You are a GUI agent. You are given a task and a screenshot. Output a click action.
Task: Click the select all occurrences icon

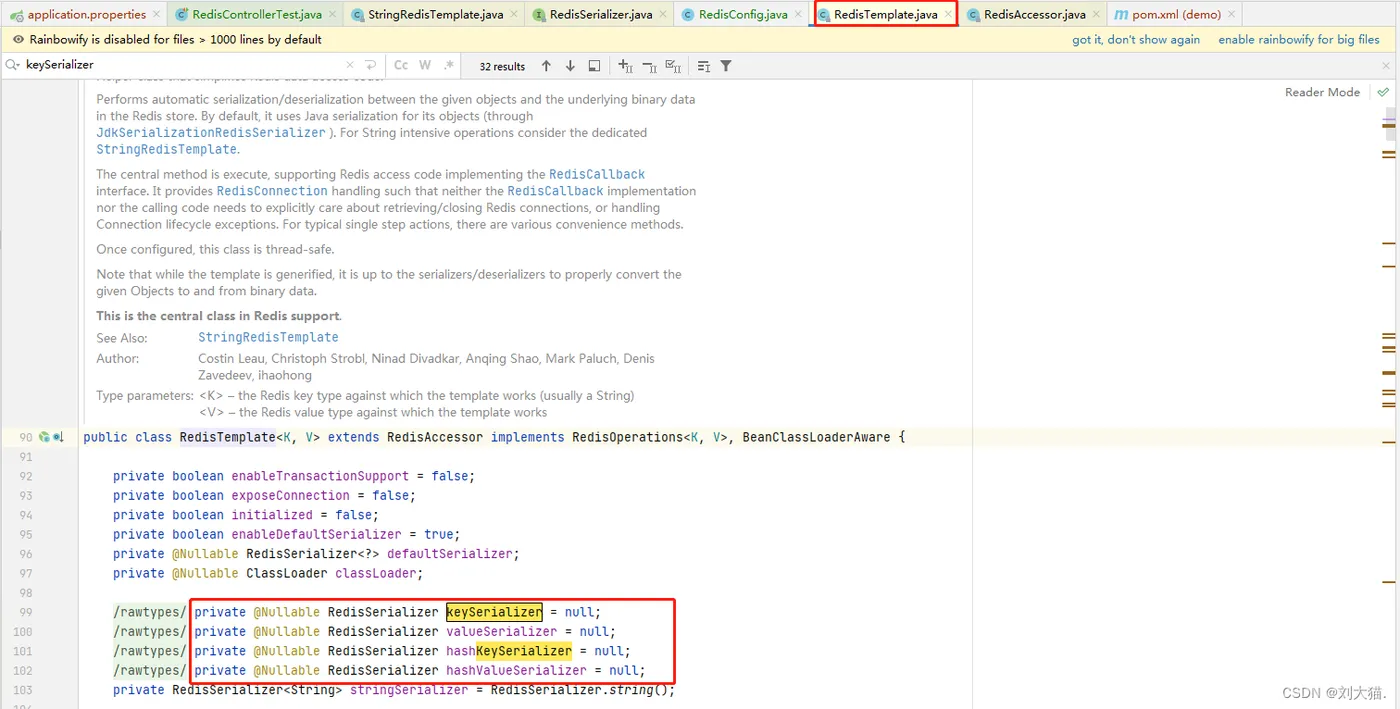[673, 66]
